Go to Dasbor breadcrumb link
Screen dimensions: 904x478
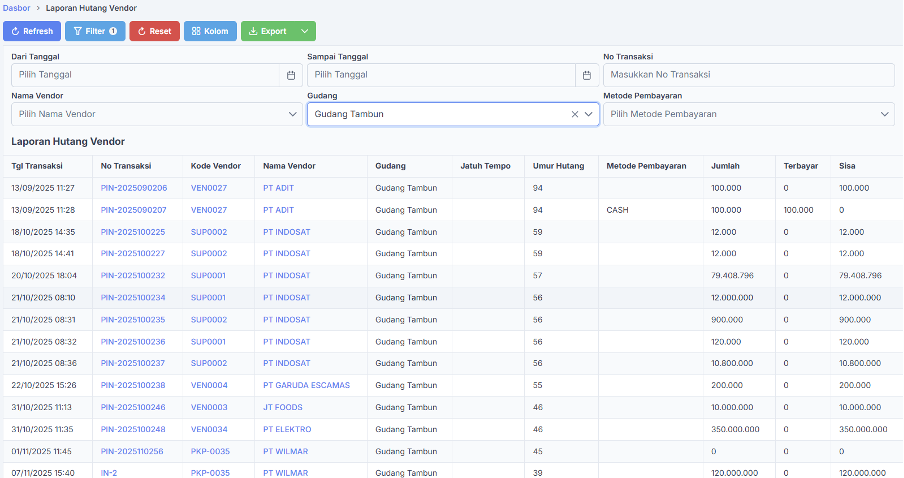click(x=16, y=8)
